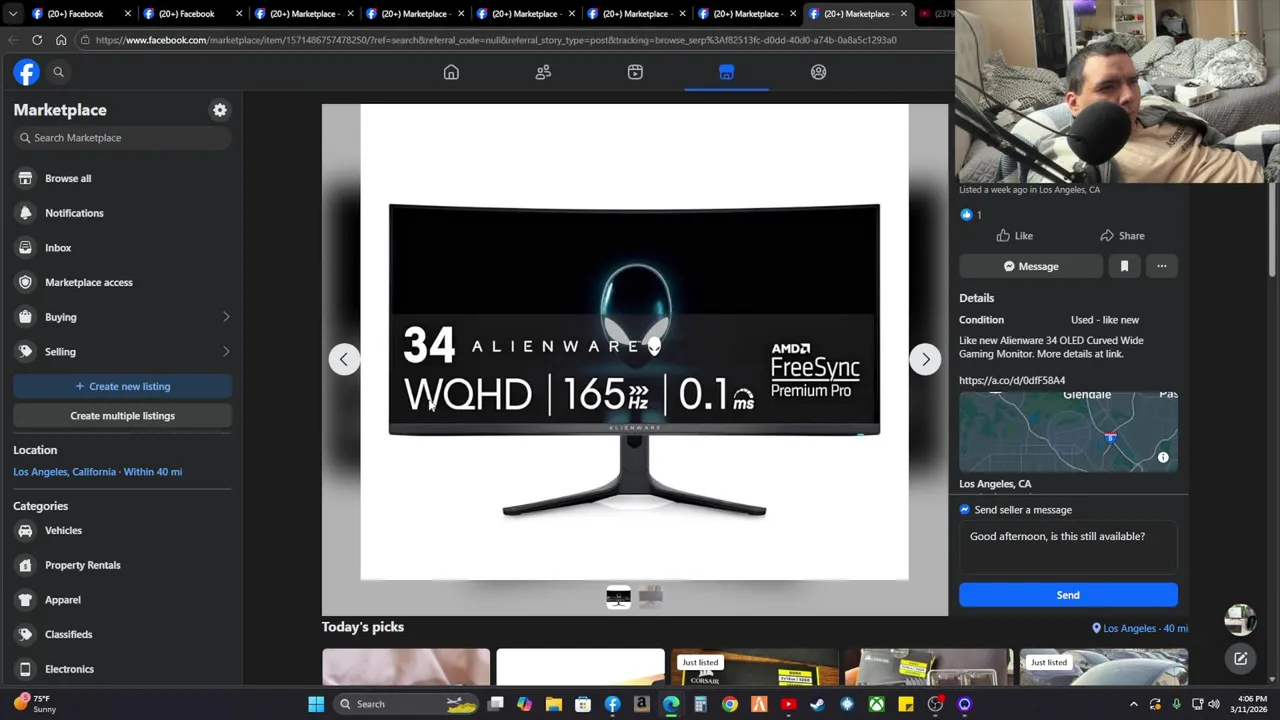Change location Los Angeles within 40 mi
Viewport: 1280px width, 720px height.
pos(97,472)
